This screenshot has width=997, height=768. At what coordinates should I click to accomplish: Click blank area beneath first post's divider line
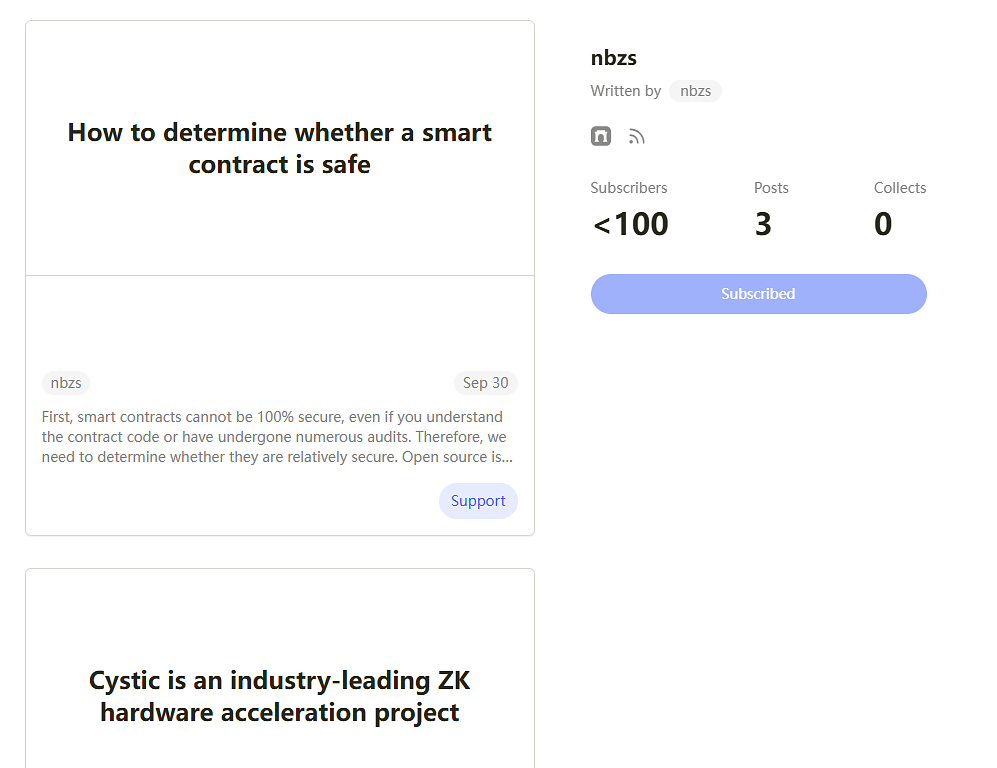pos(280,320)
